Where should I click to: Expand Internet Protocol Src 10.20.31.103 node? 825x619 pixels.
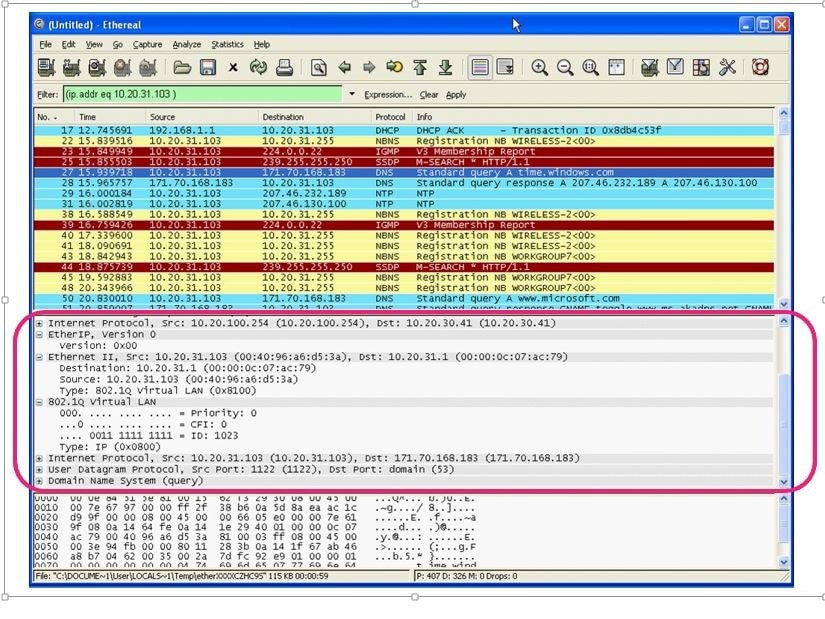point(39,458)
